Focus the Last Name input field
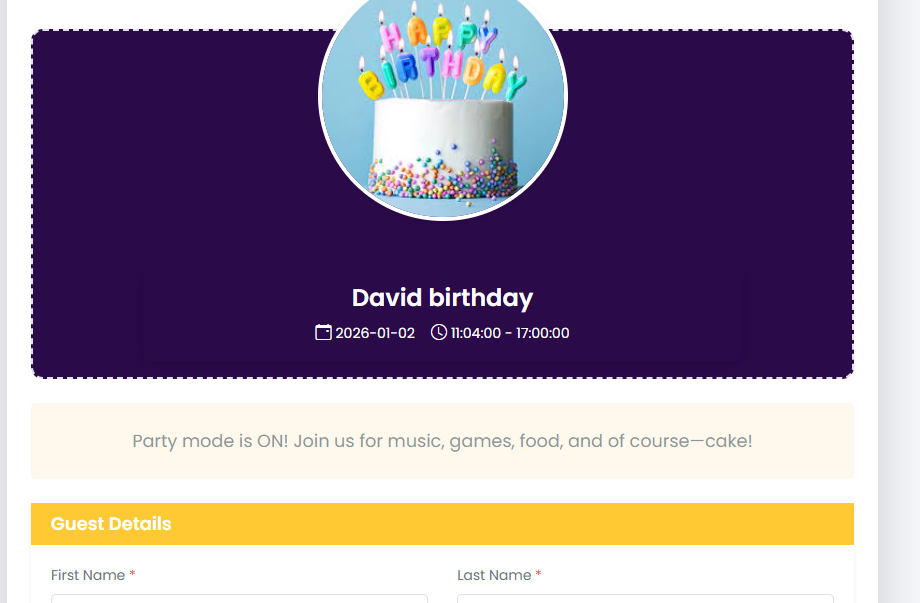The width and height of the screenshot is (920, 603). click(645, 598)
